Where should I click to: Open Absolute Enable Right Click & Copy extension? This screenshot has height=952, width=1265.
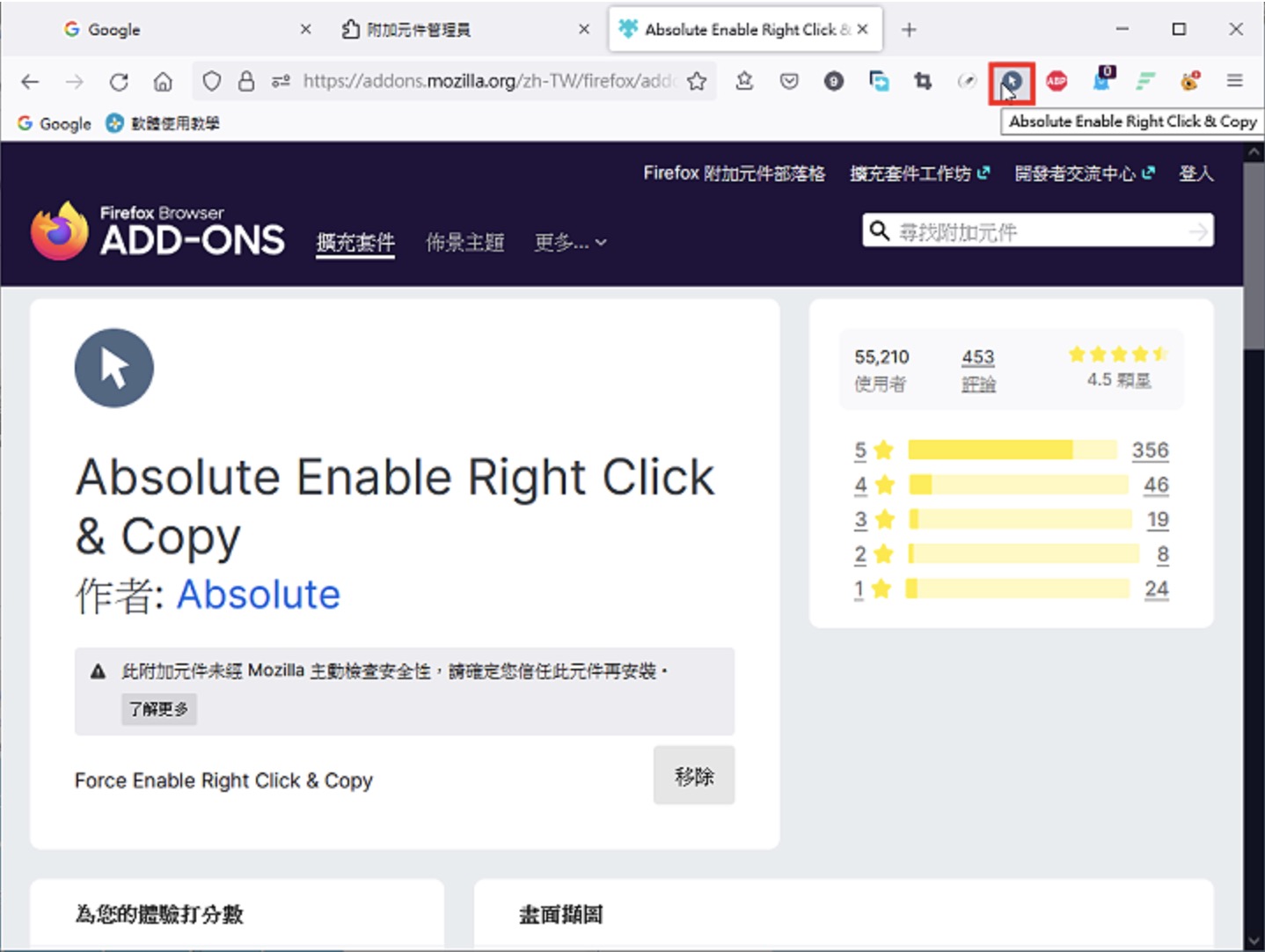click(1012, 83)
